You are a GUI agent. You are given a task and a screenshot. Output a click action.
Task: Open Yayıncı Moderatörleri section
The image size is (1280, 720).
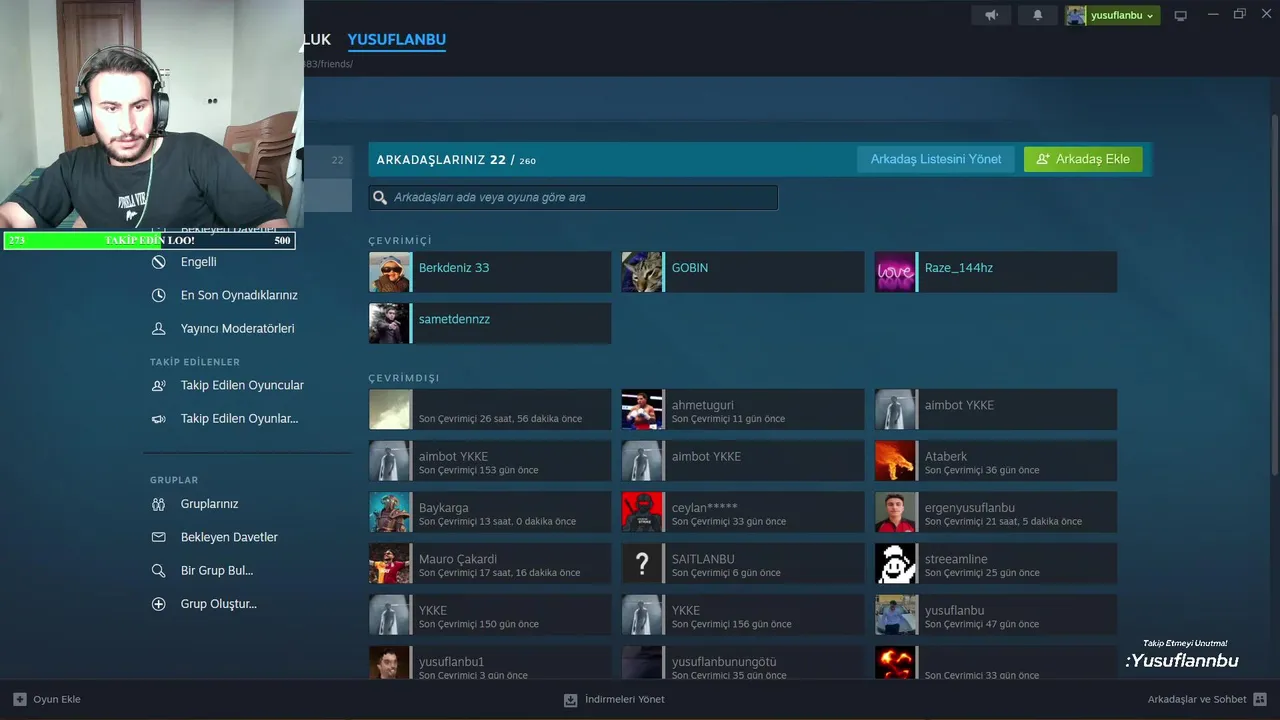point(237,328)
